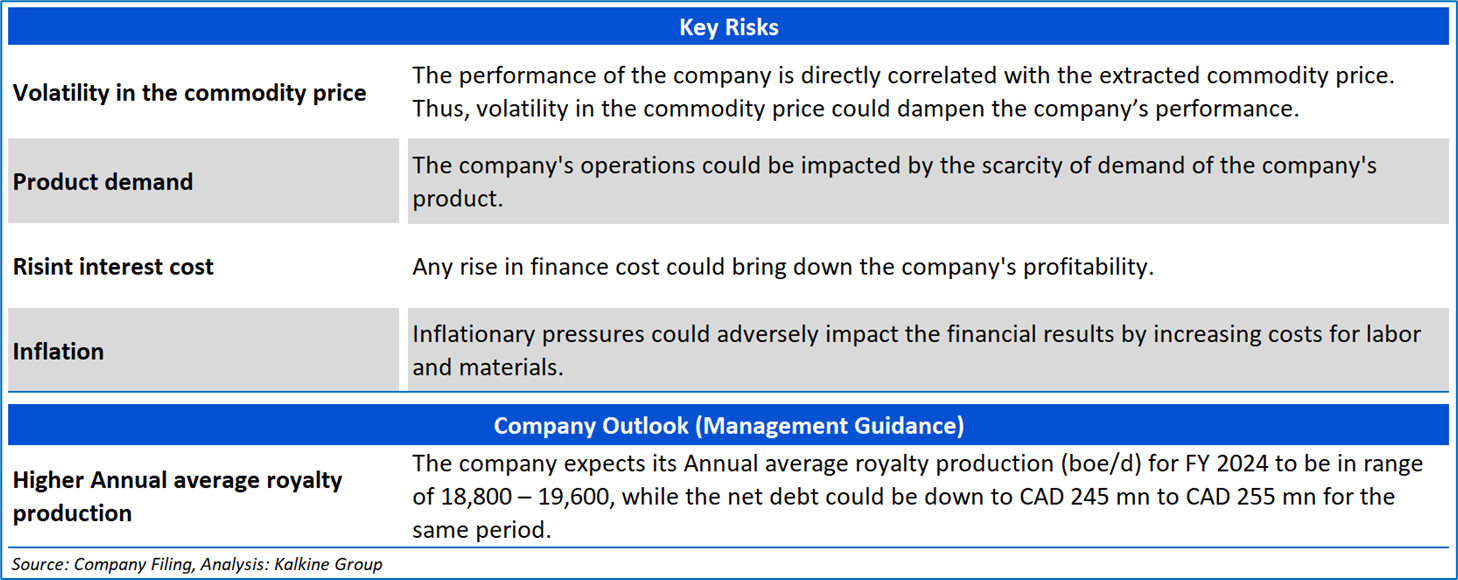Click the Company Outlook (Management Guidance) header

(728, 426)
